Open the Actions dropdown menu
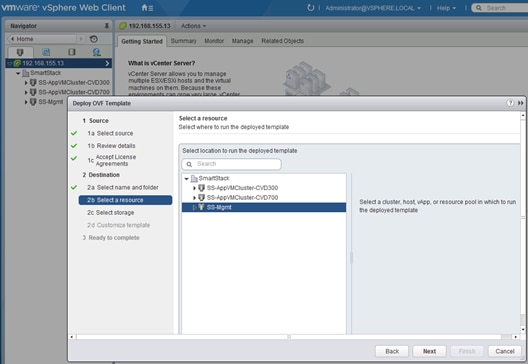This screenshot has height=364, width=528. pyautogui.click(x=193, y=26)
